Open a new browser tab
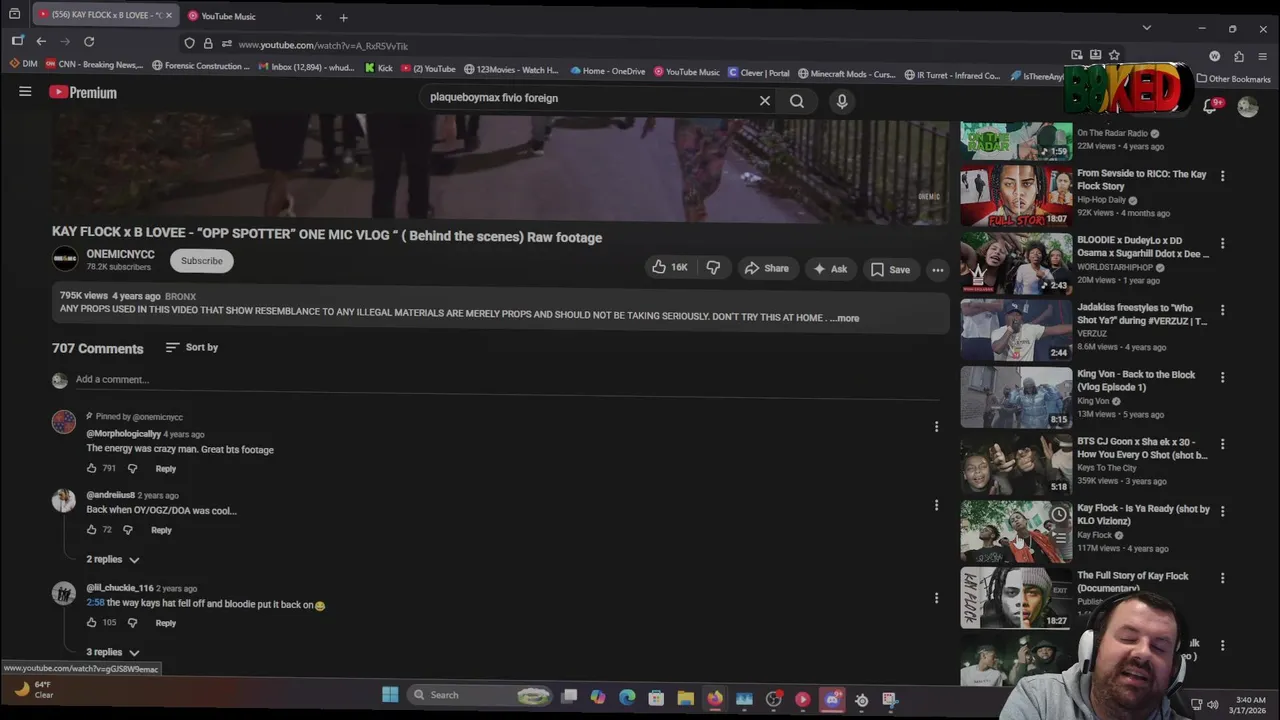 click(x=343, y=17)
